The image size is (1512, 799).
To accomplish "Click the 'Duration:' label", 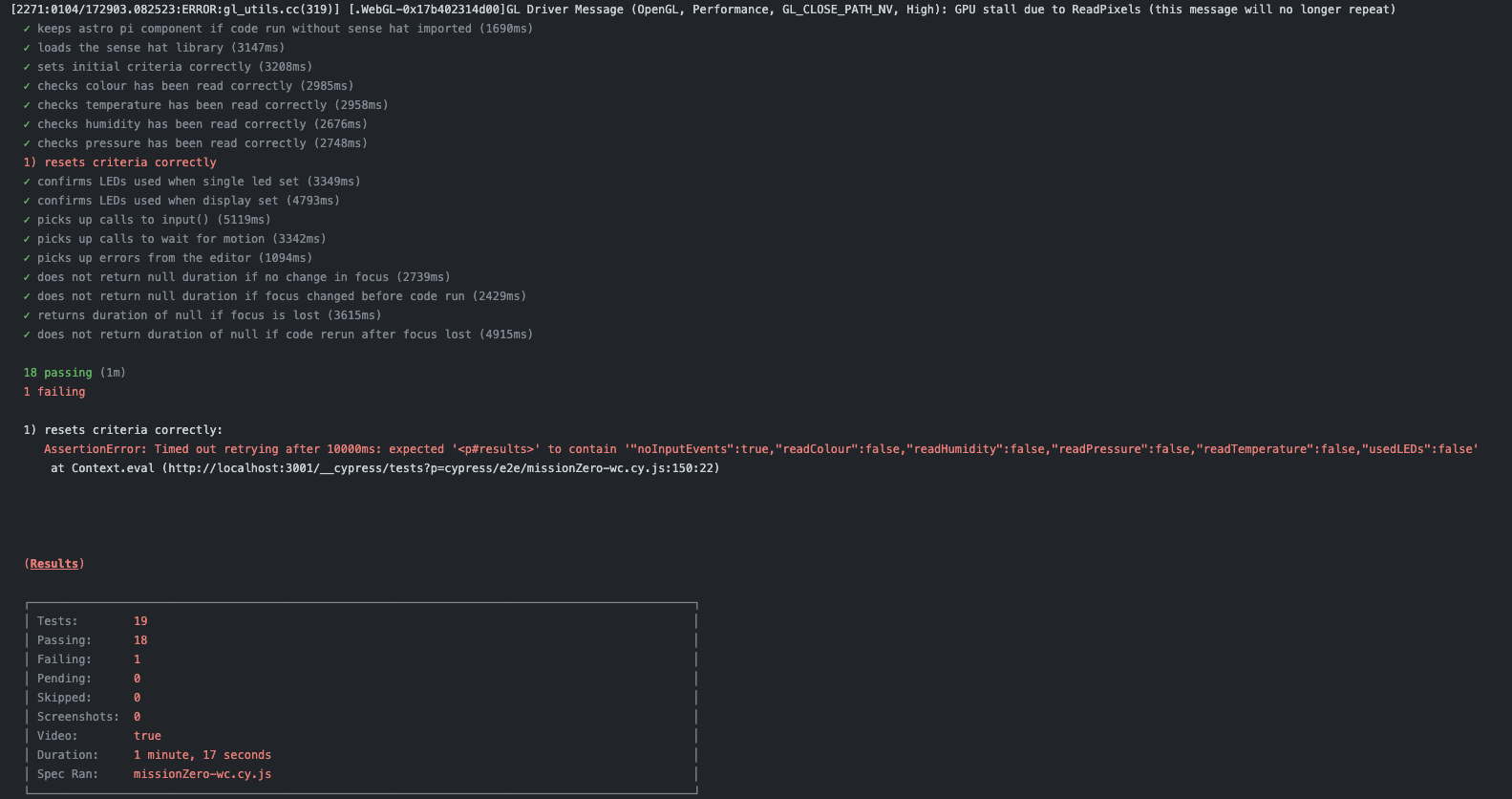I will (x=68, y=755).
